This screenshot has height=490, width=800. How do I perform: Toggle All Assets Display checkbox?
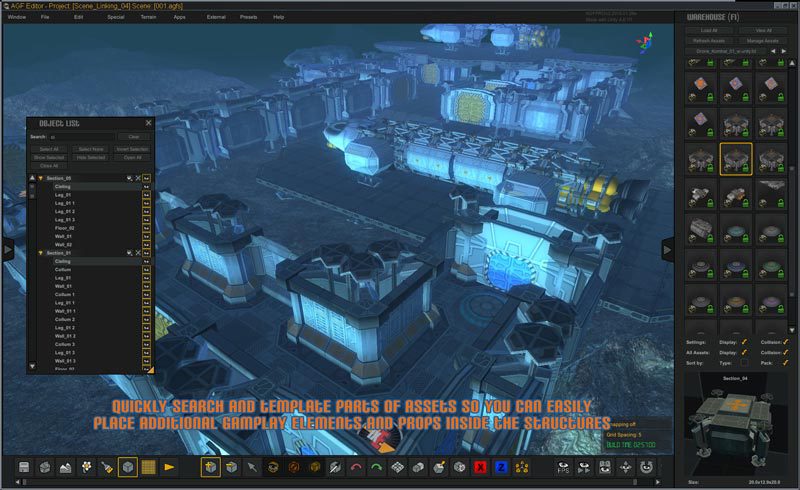click(744, 352)
